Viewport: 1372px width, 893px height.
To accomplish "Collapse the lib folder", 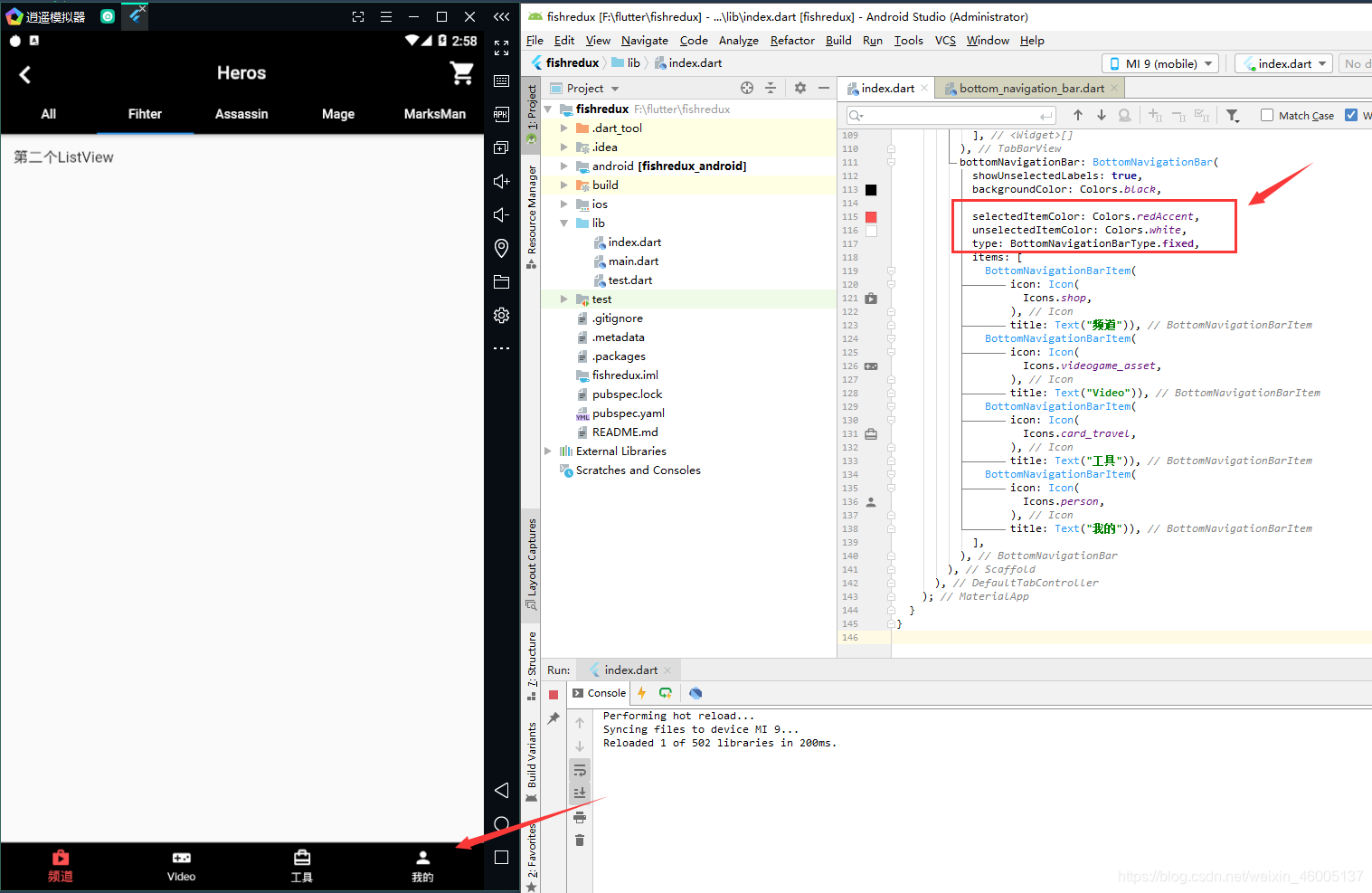I will (x=564, y=223).
